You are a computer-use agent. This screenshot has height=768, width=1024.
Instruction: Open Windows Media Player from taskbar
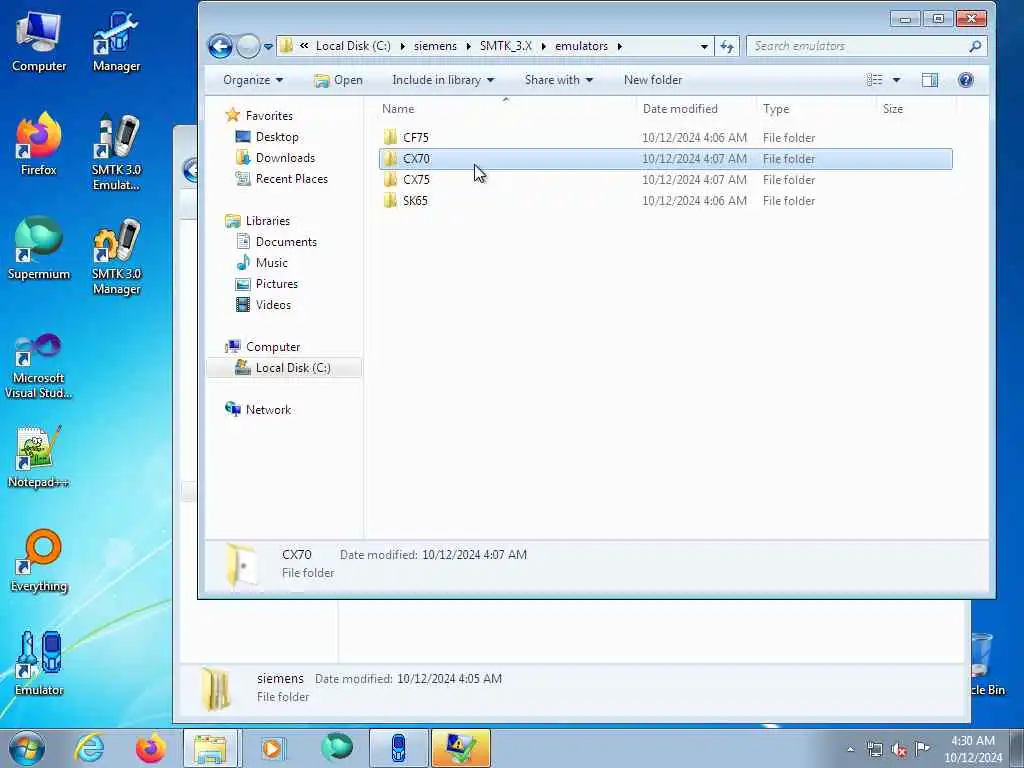click(x=273, y=748)
